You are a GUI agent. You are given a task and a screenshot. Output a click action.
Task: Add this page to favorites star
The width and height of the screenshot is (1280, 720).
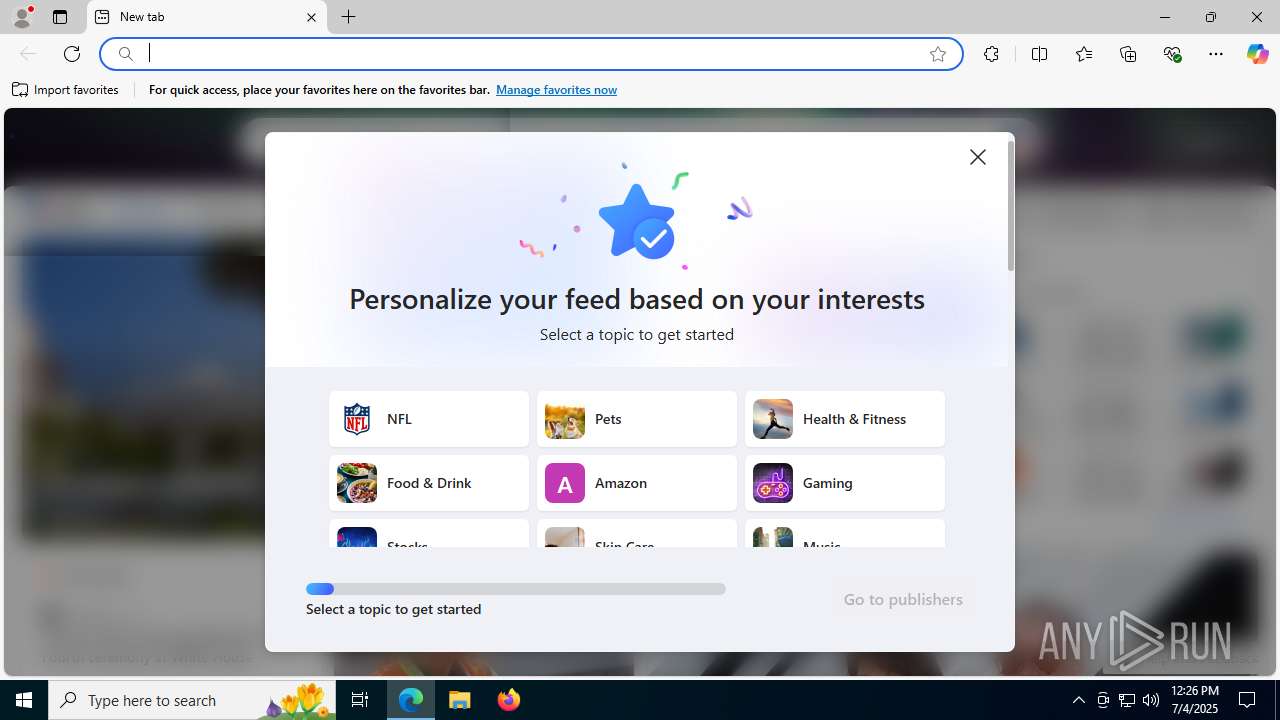point(938,54)
